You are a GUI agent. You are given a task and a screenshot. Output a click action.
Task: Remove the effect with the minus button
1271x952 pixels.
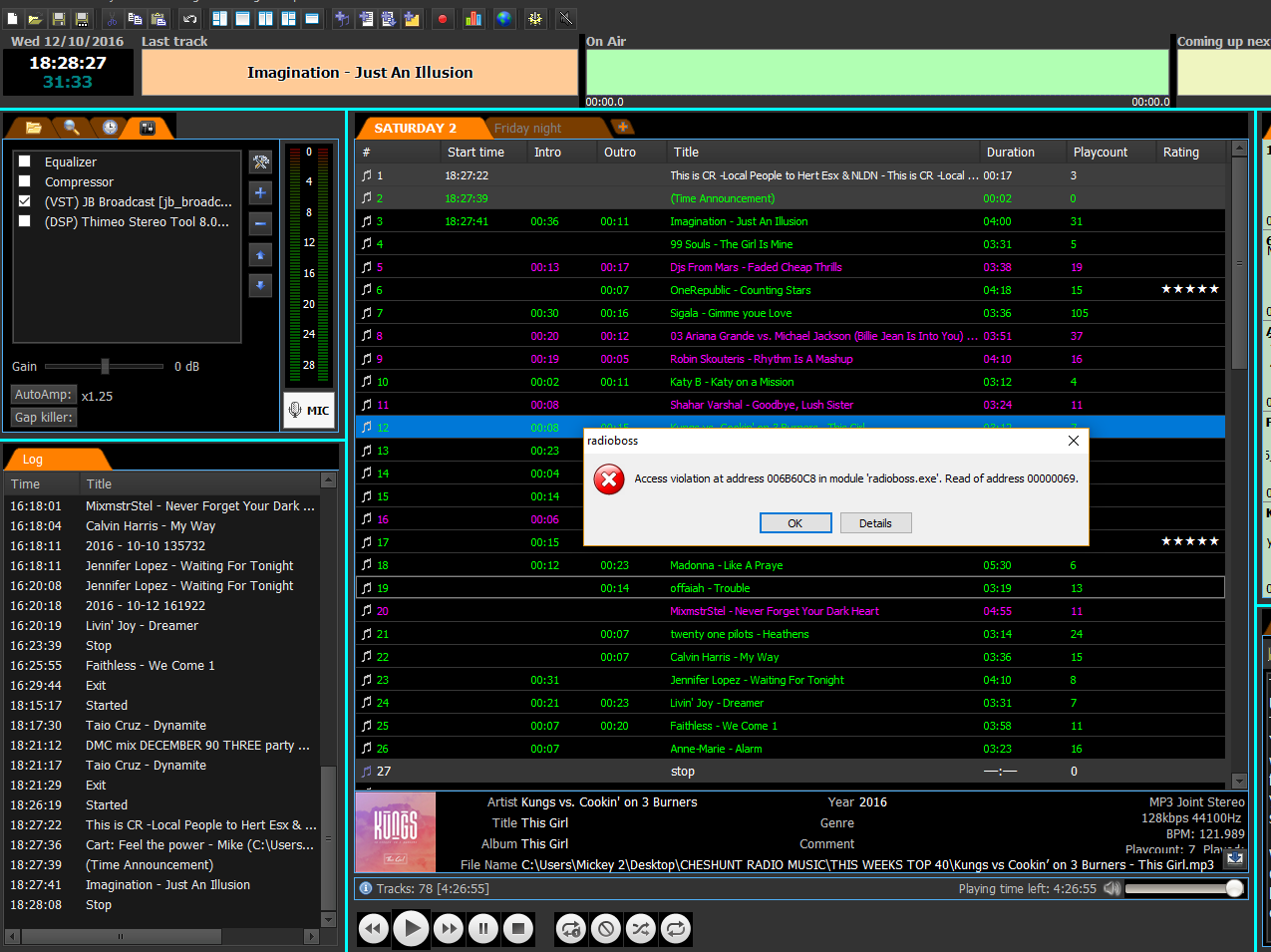[x=260, y=224]
